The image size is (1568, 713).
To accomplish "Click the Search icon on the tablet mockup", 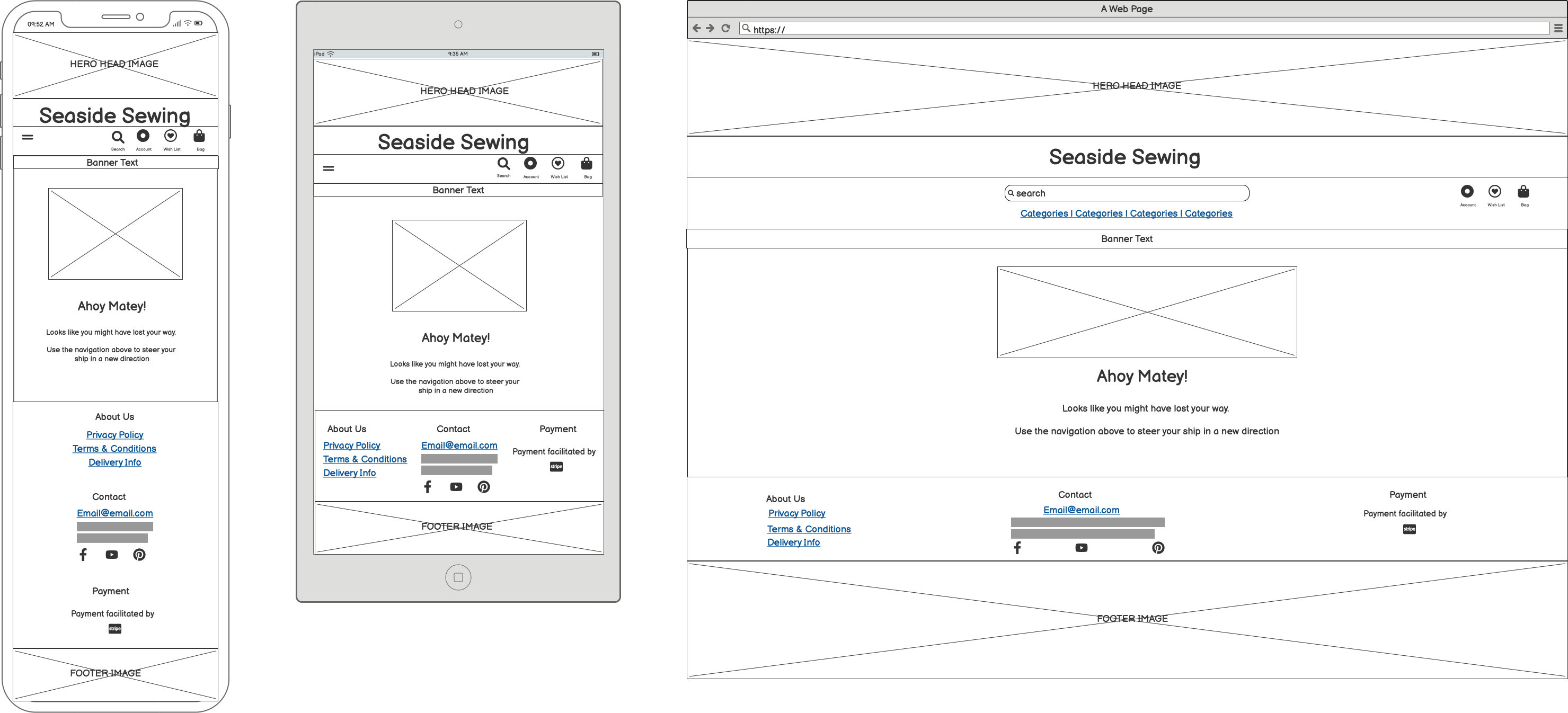I will (x=504, y=164).
